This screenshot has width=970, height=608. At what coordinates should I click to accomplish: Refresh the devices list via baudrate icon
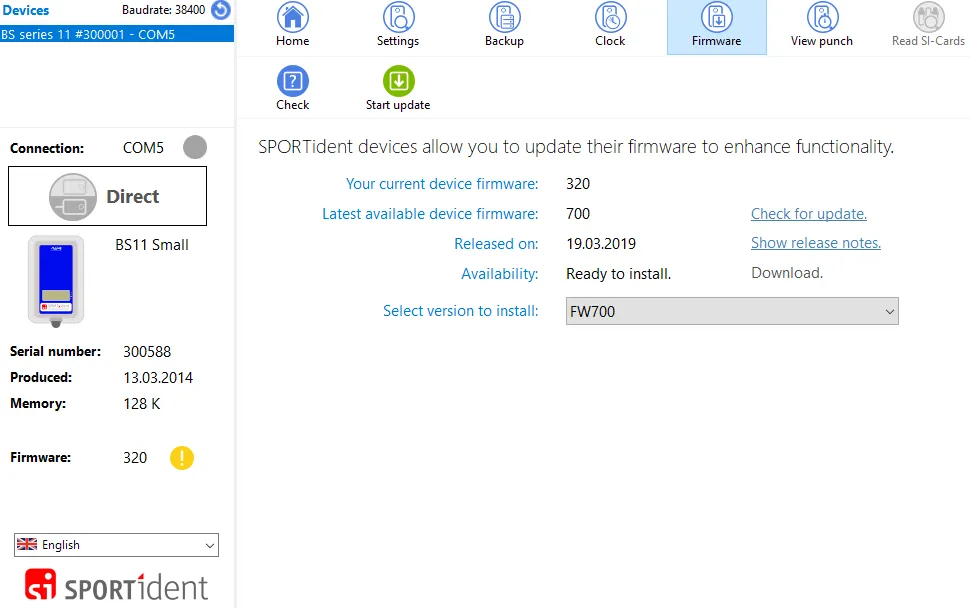point(221,10)
